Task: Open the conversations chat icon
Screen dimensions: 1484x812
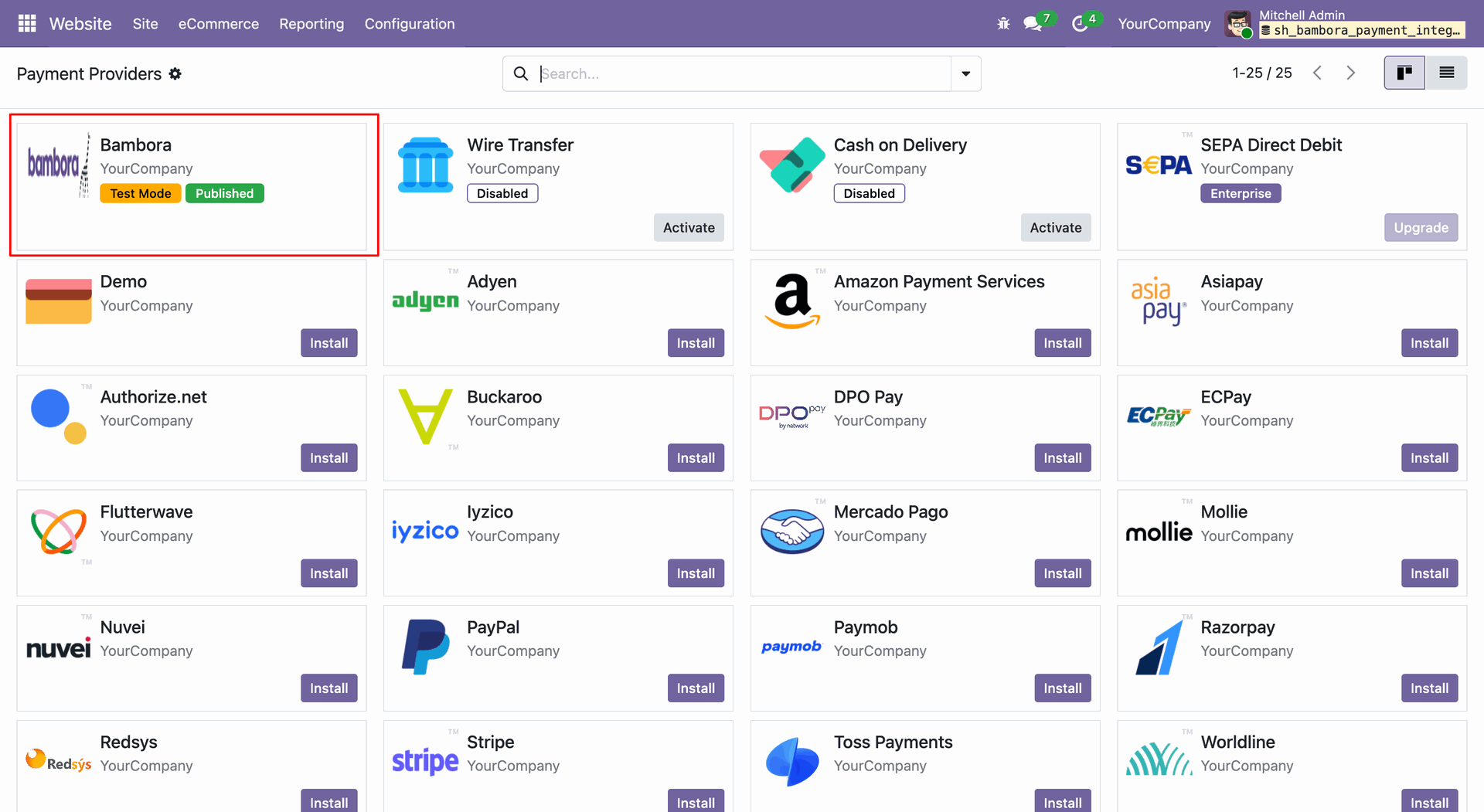Action: point(1033,24)
